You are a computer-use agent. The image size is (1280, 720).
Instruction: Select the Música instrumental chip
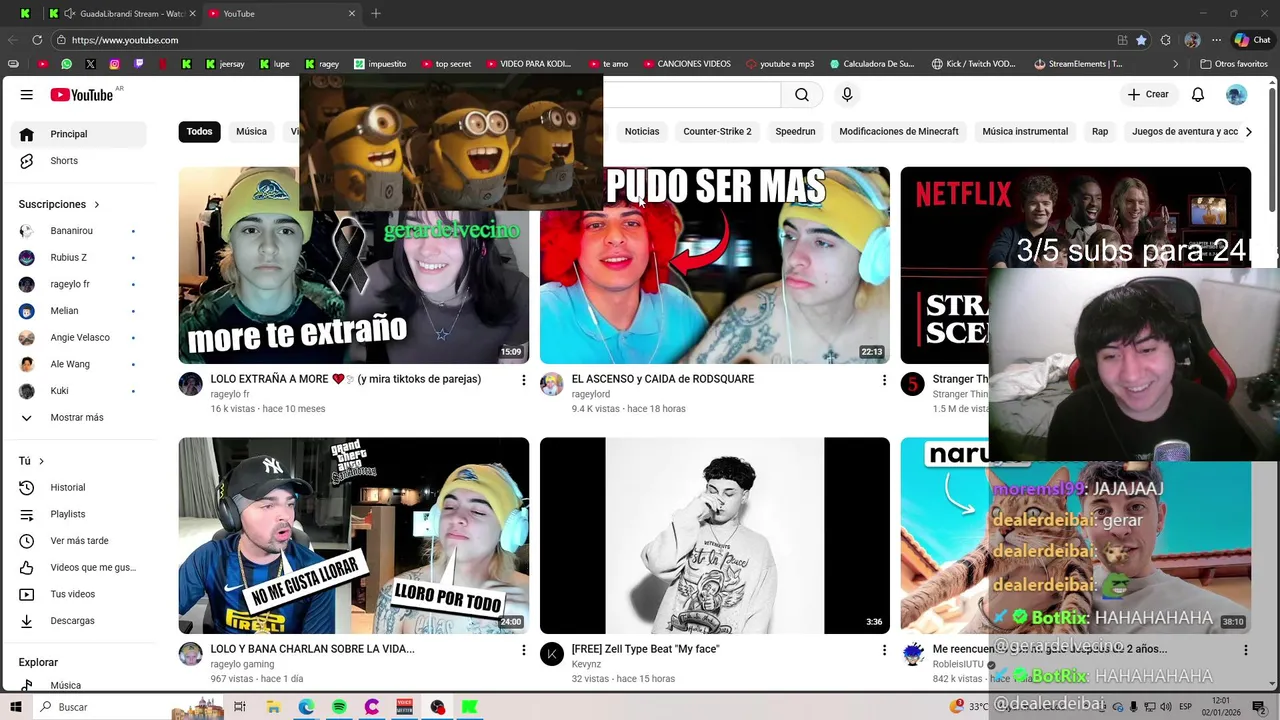click(1025, 132)
